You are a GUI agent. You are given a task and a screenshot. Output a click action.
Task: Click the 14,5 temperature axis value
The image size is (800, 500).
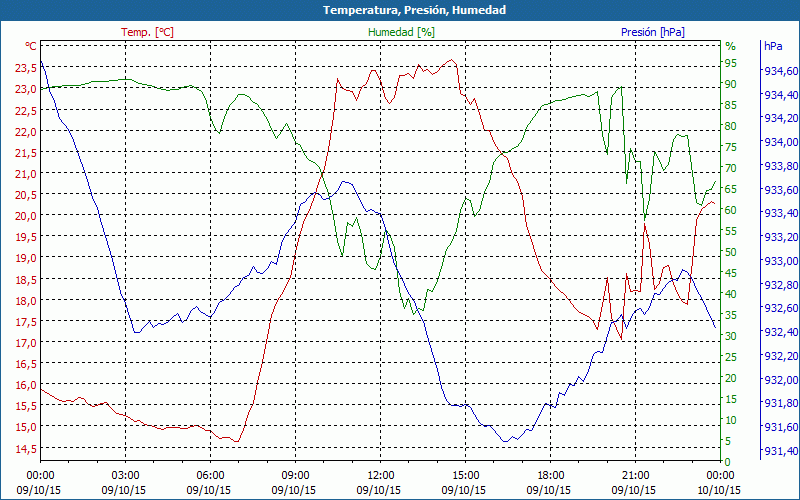26,448
